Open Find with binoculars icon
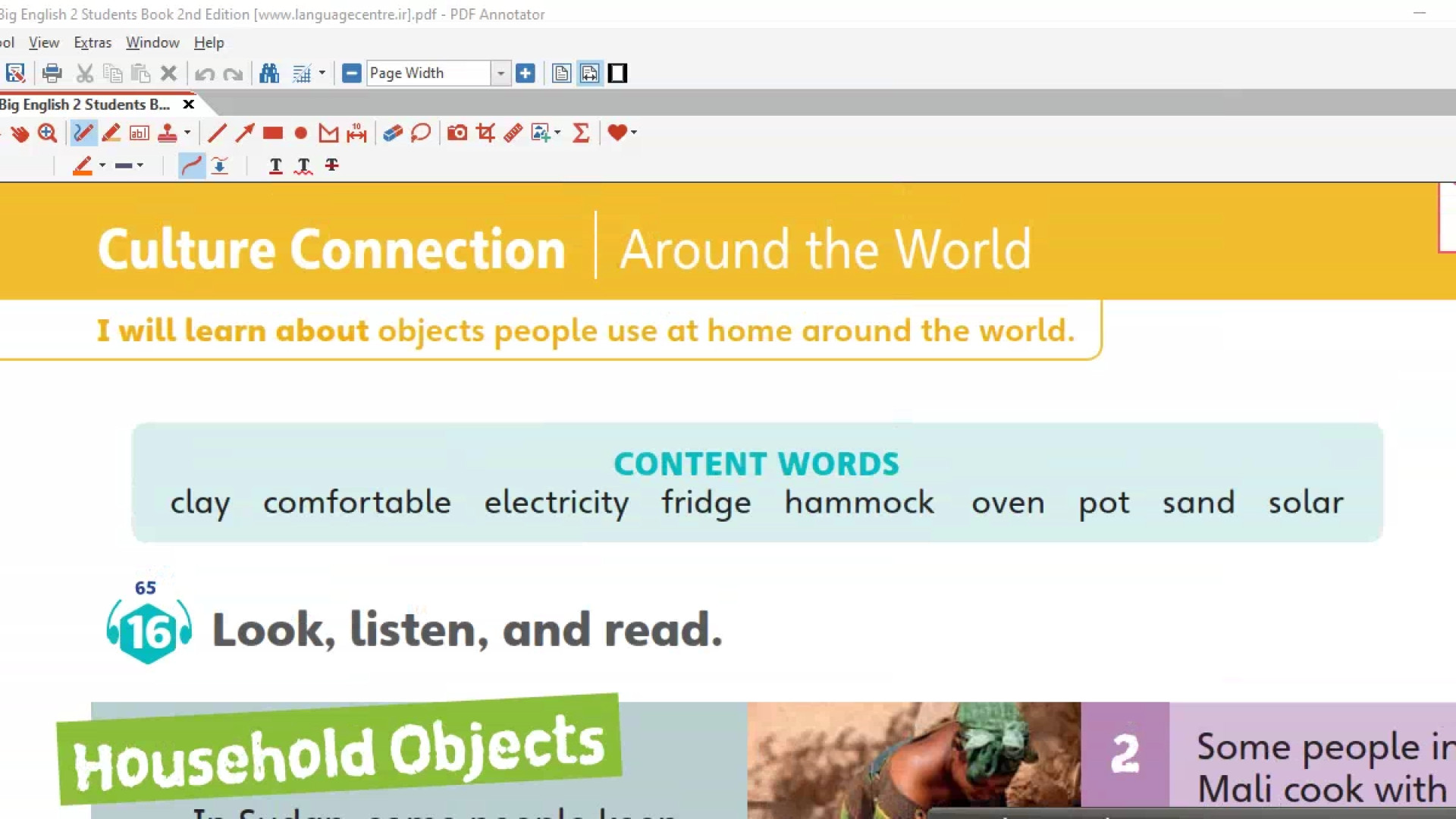This screenshot has width=1456, height=819. pyautogui.click(x=269, y=74)
